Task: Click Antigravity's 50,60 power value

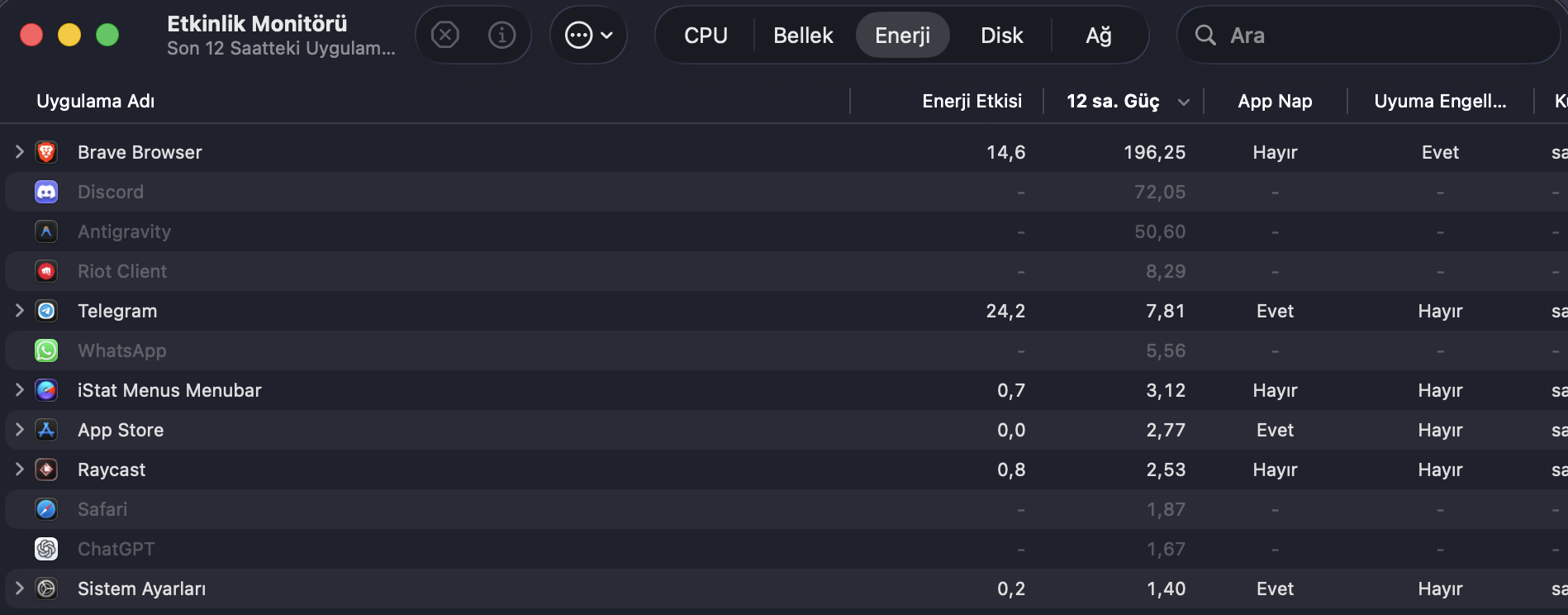Action: pyautogui.click(x=1160, y=231)
